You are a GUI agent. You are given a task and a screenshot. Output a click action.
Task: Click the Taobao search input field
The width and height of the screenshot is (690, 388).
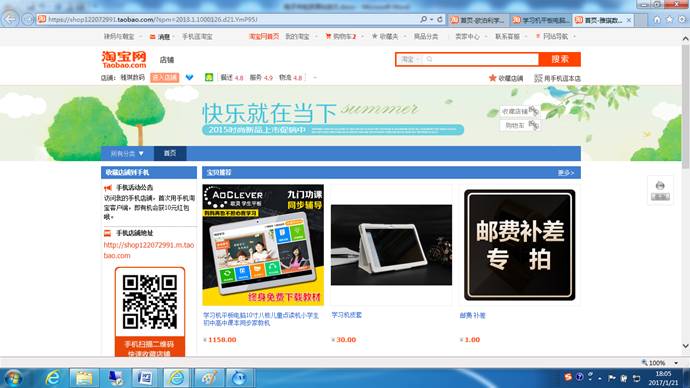click(x=482, y=59)
